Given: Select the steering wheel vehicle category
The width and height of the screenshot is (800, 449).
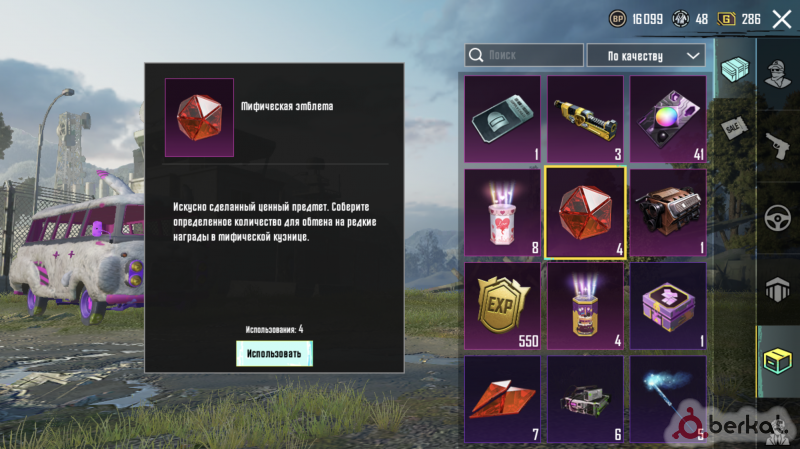Looking at the screenshot, I should tap(778, 218).
